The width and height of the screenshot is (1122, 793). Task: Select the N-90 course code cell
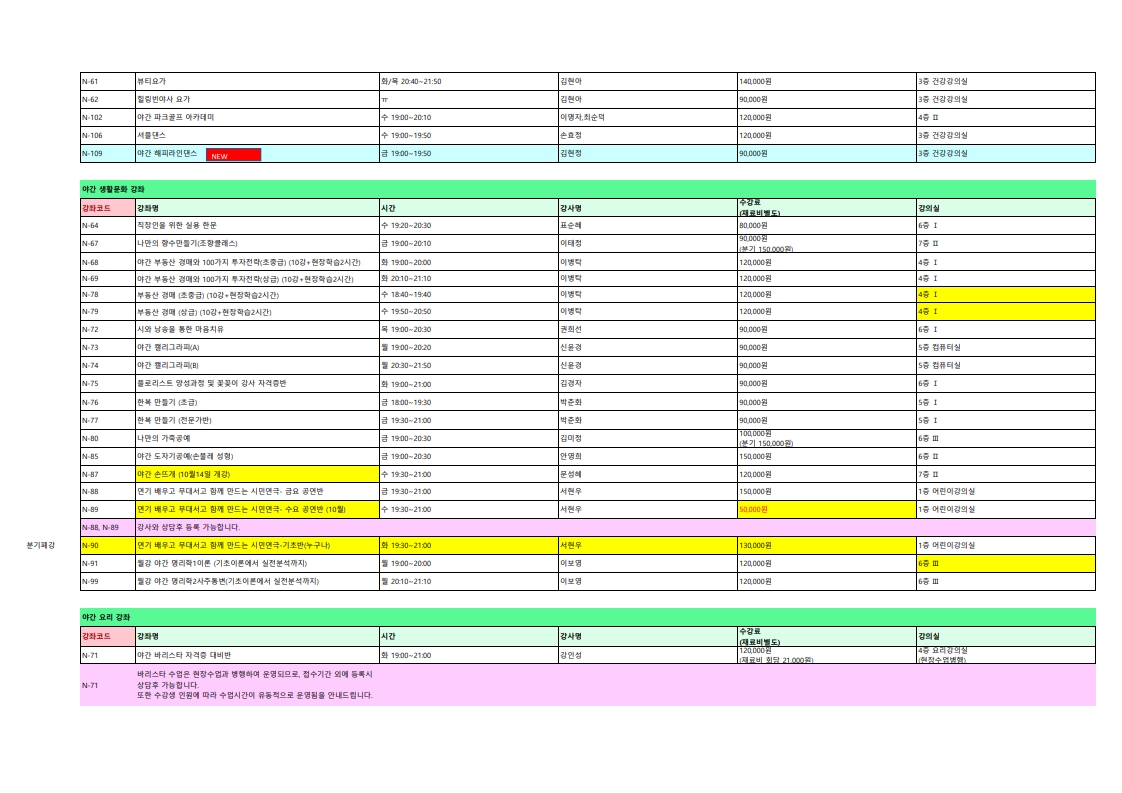(x=107, y=545)
